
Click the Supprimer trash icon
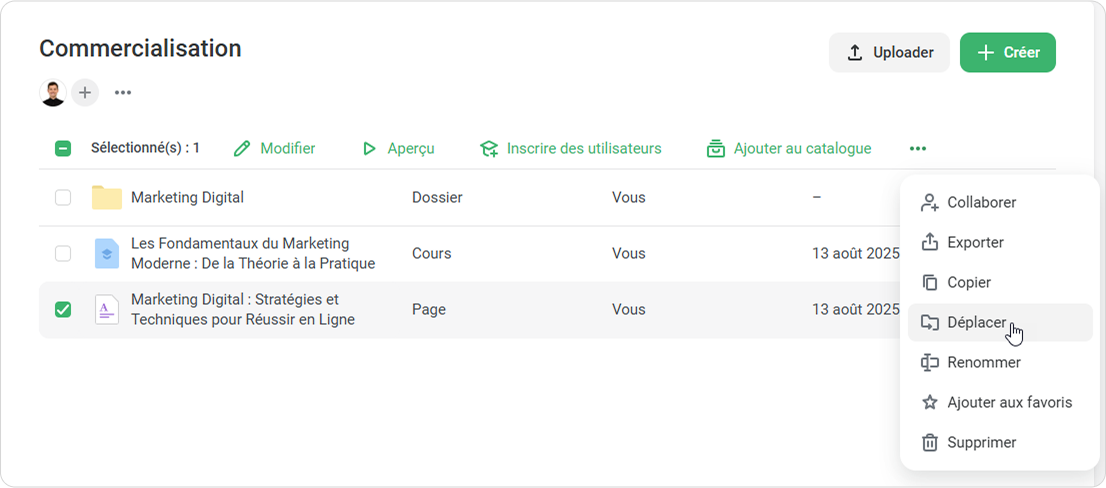coord(930,442)
